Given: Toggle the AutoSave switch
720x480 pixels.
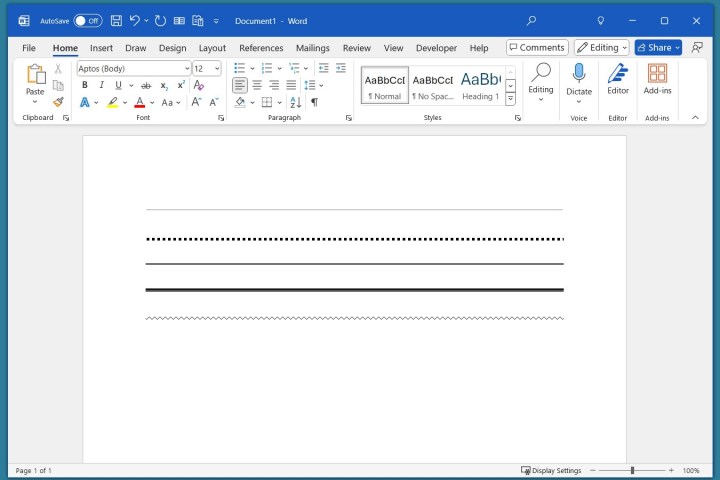Looking at the screenshot, I should click(x=88, y=20).
